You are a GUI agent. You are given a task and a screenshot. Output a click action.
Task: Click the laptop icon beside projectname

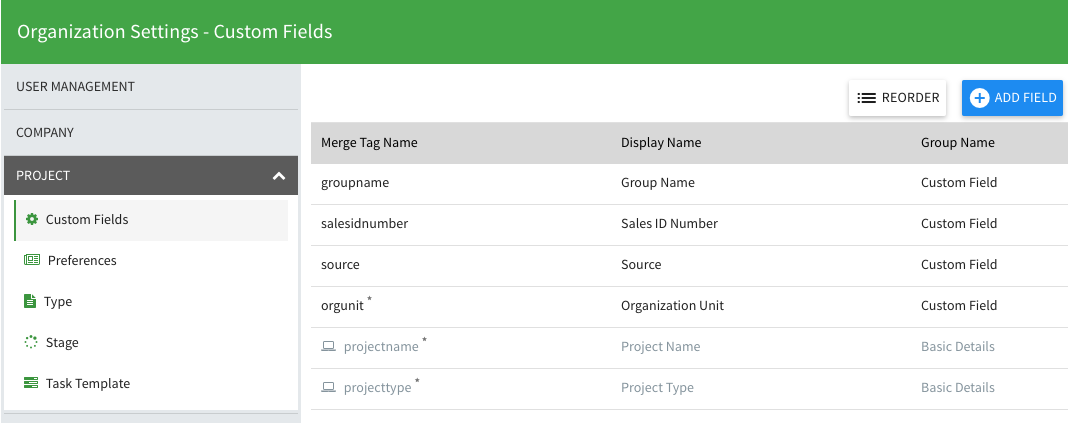click(328, 347)
